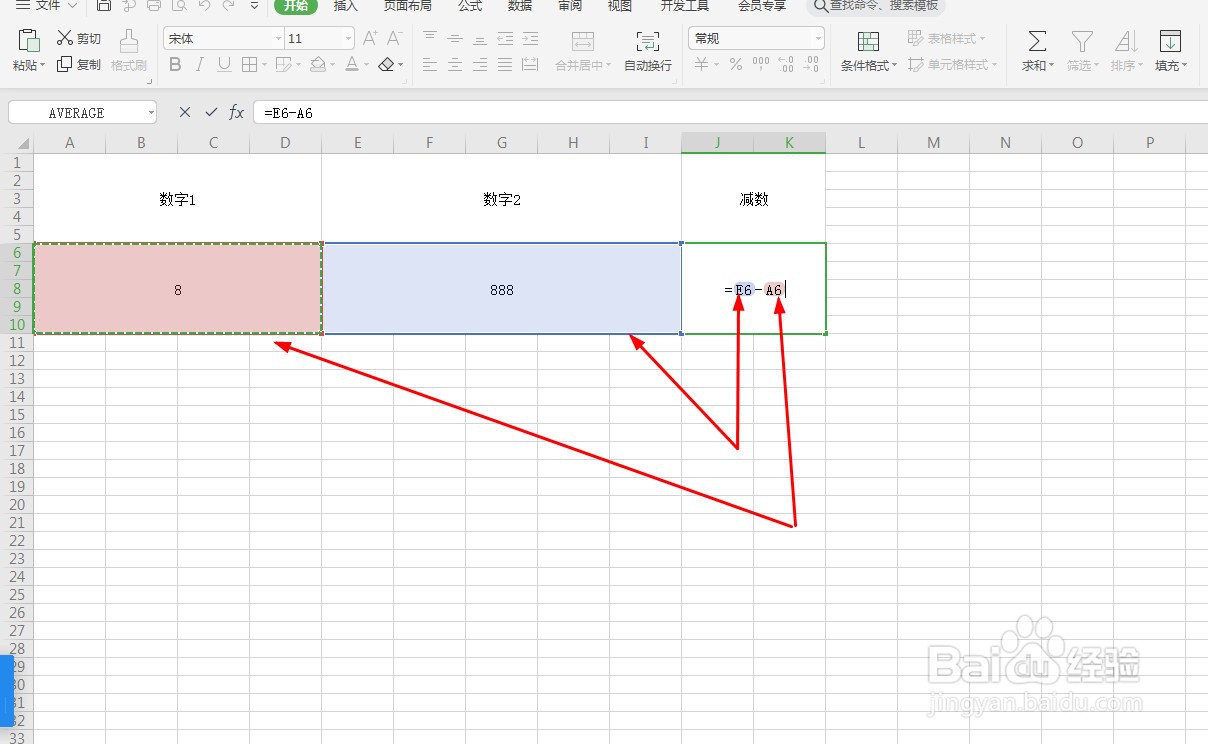Screen dimensions: 1208x744
Task: Decrease font size with A- icon
Action: click(394, 38)
